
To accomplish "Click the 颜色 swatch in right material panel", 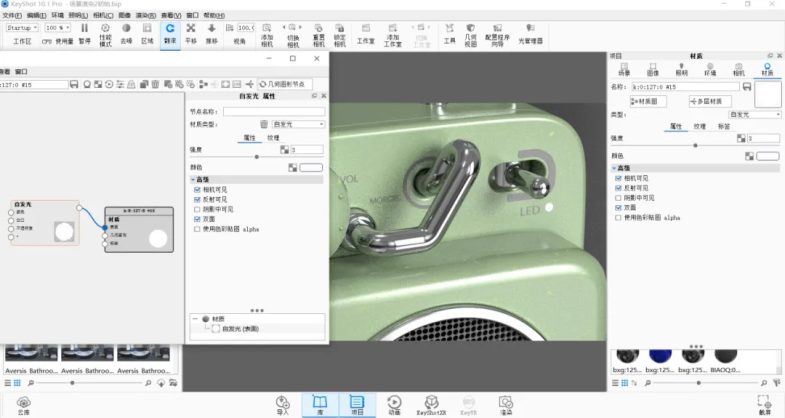I will [767, 157].
